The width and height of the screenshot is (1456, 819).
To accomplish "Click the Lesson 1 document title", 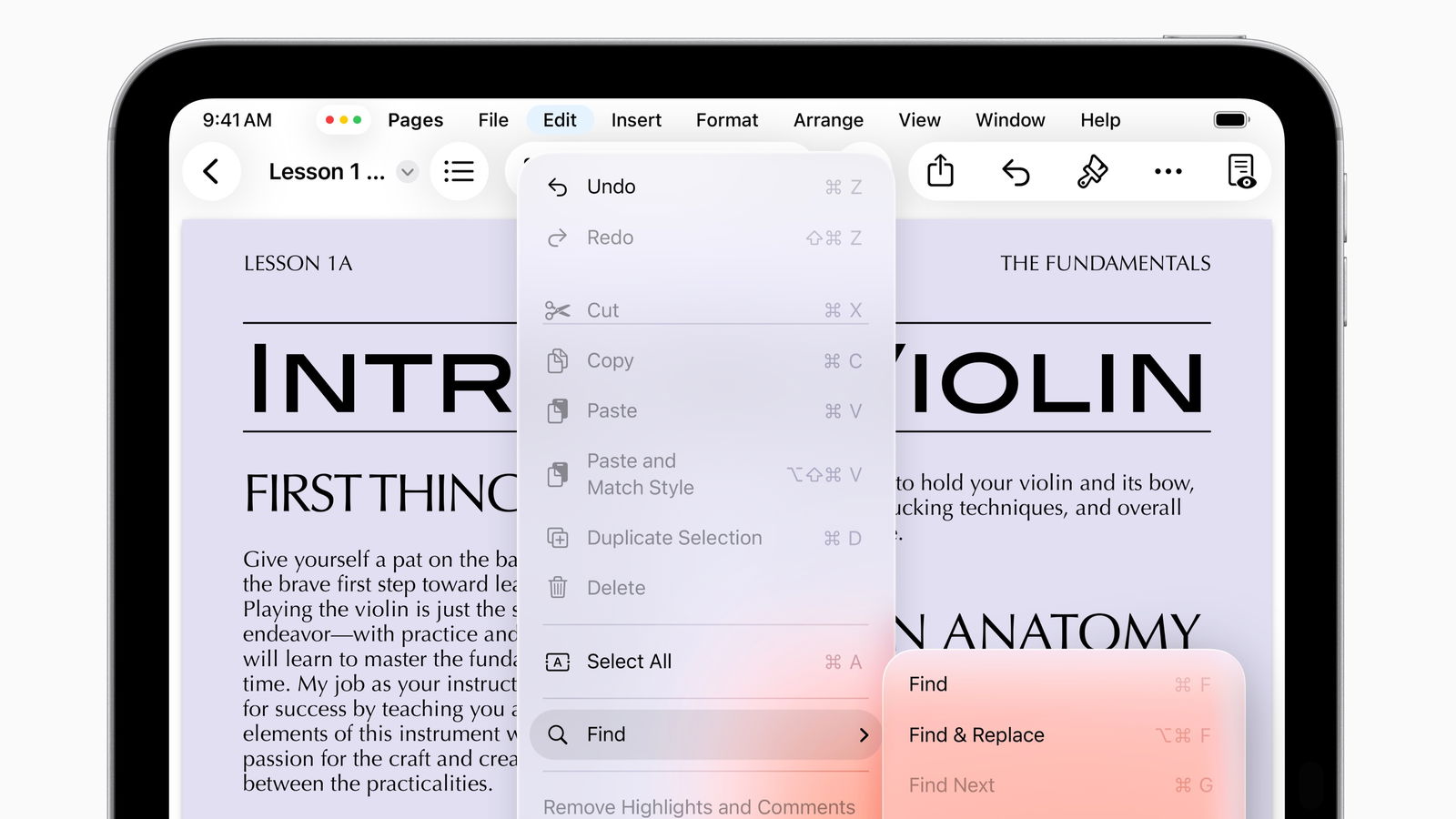I will [x=326, y=172].
